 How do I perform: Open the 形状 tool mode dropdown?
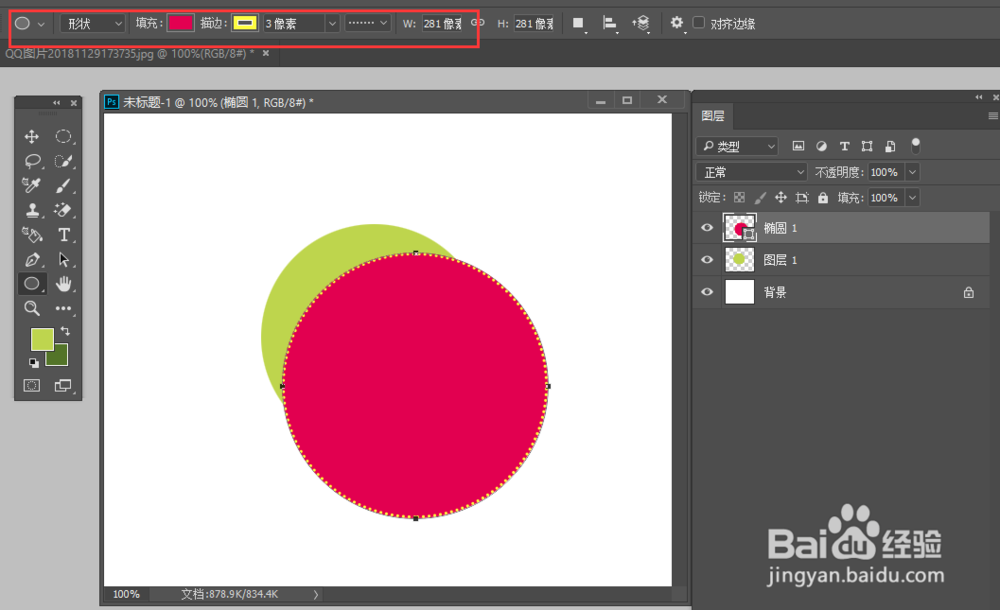point(92,24)
